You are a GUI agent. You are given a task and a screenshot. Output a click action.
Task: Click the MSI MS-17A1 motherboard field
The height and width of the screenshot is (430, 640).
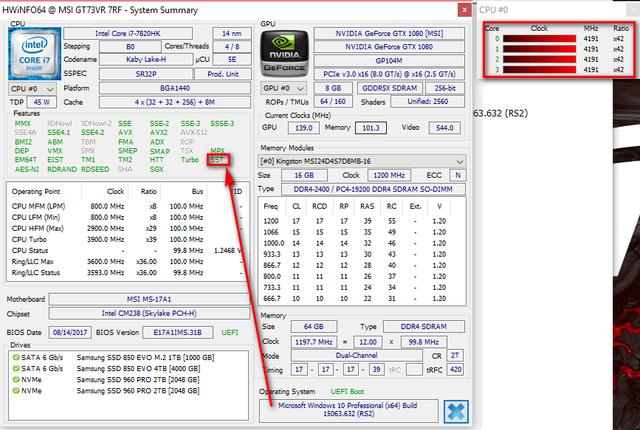coord(149,299)
